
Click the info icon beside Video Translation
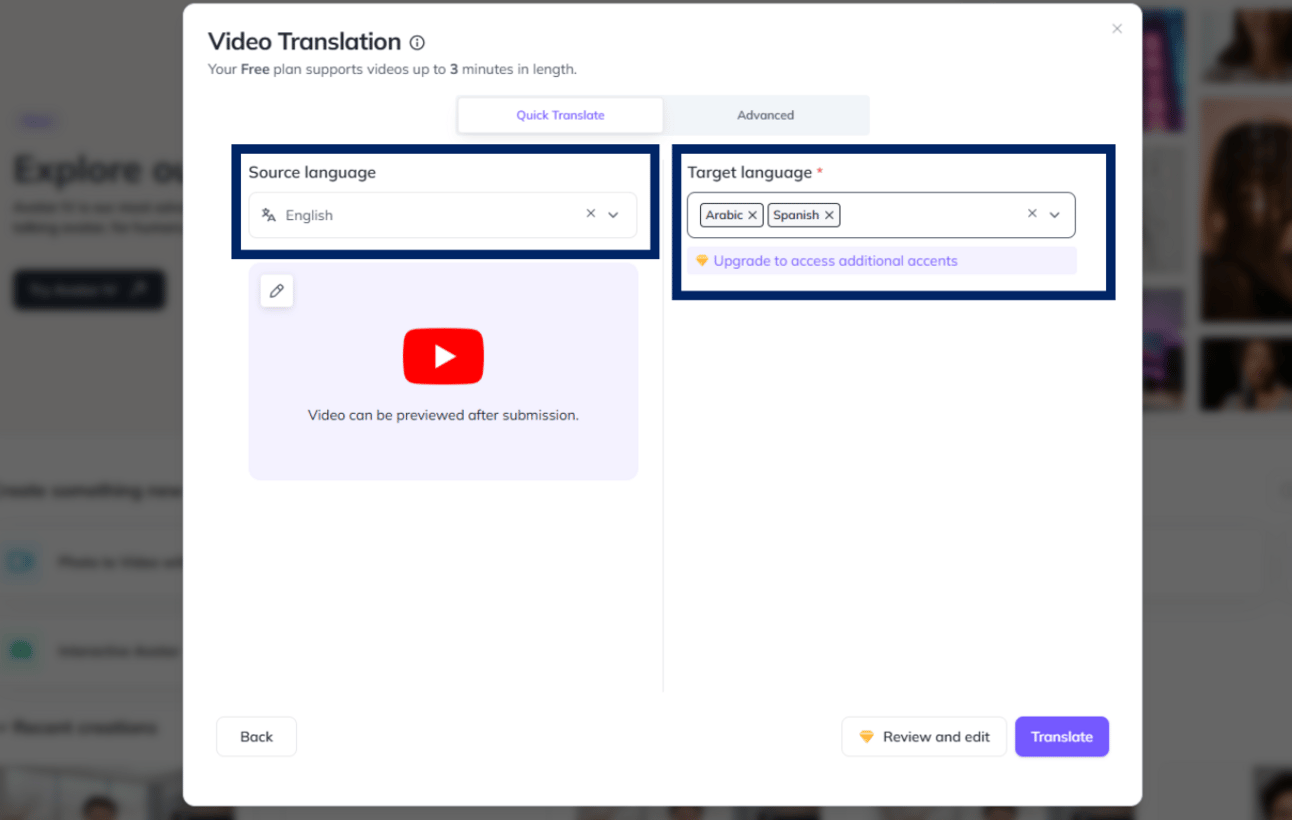[417, 43]
